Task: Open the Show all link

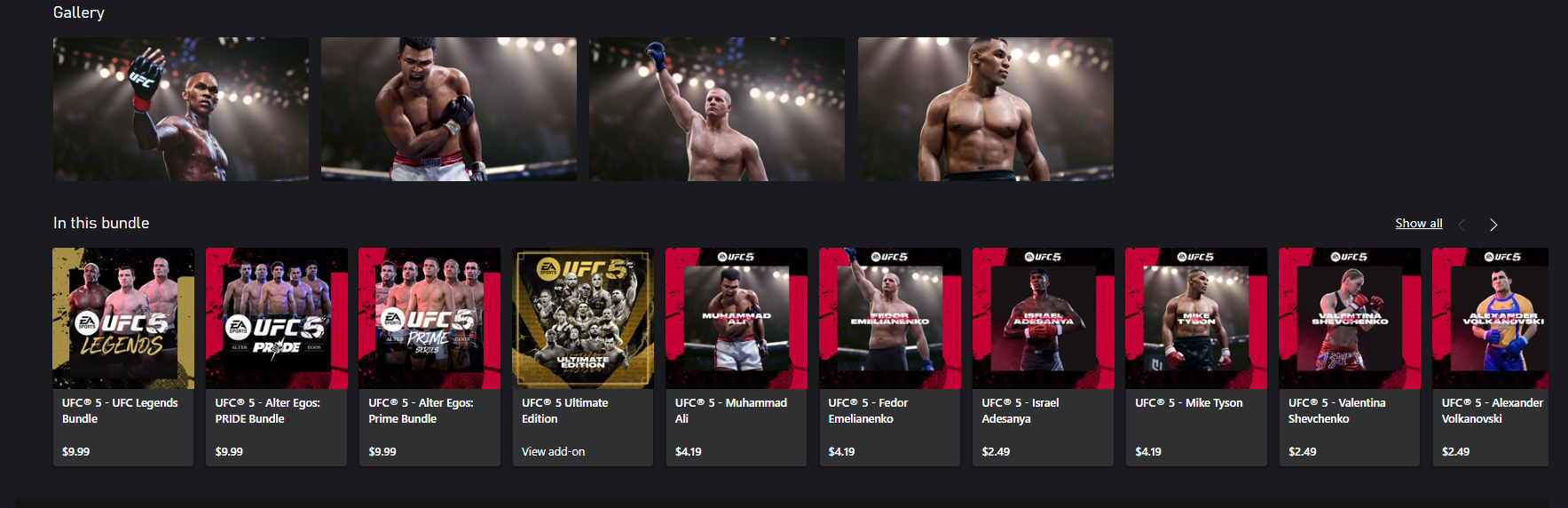Action: pyautogui.click(x=1418, y=223)
